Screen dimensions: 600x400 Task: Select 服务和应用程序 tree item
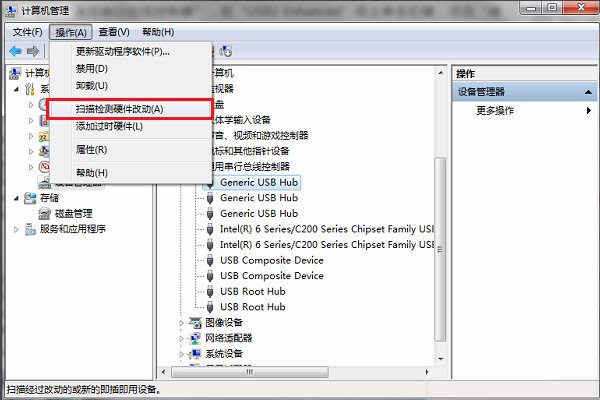pyautogui.click(x=73, y=229)
